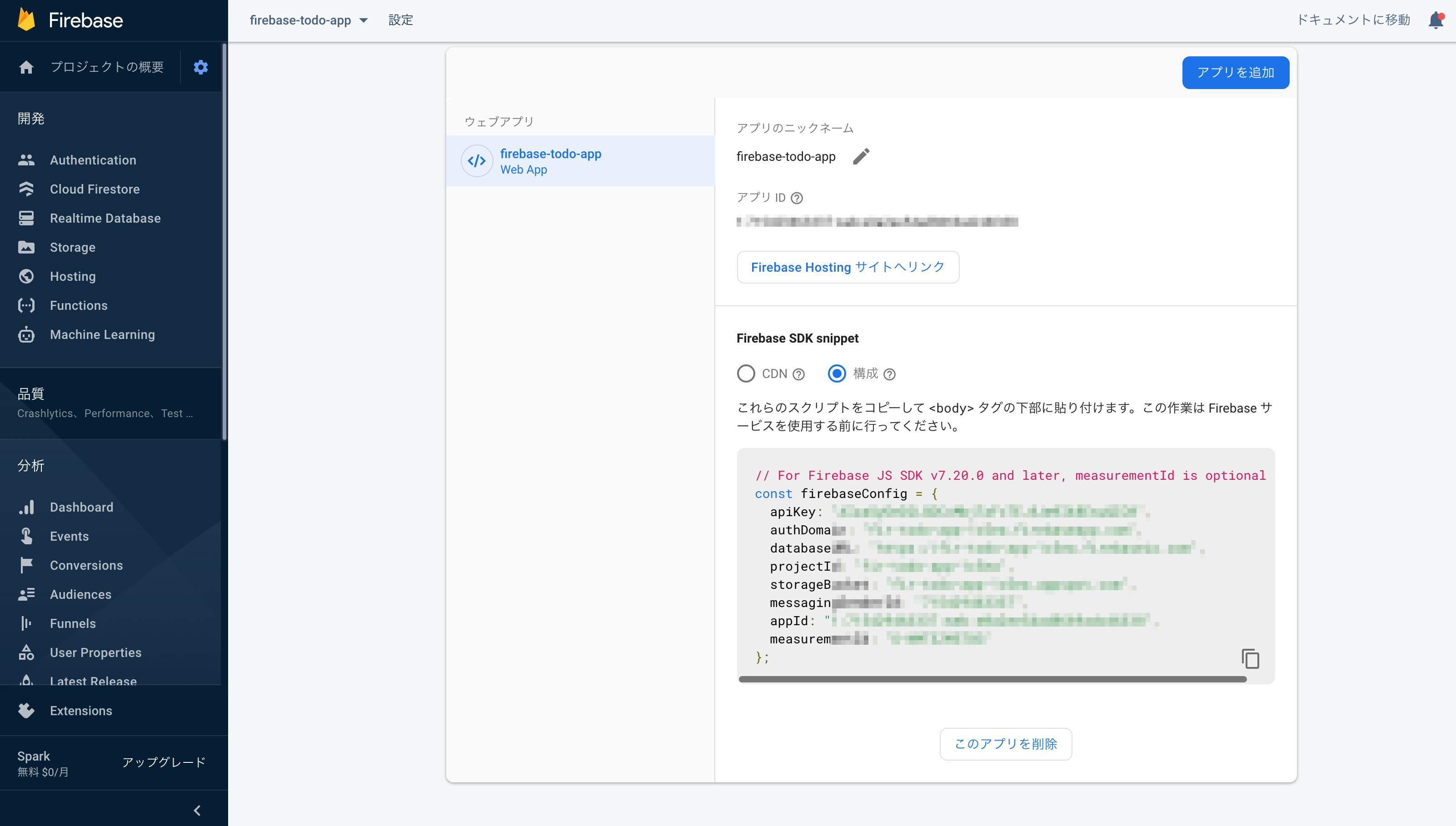Click the アップグレード link
The height and width of the screenshot is (826, 1456).
[x=164, y=762]
